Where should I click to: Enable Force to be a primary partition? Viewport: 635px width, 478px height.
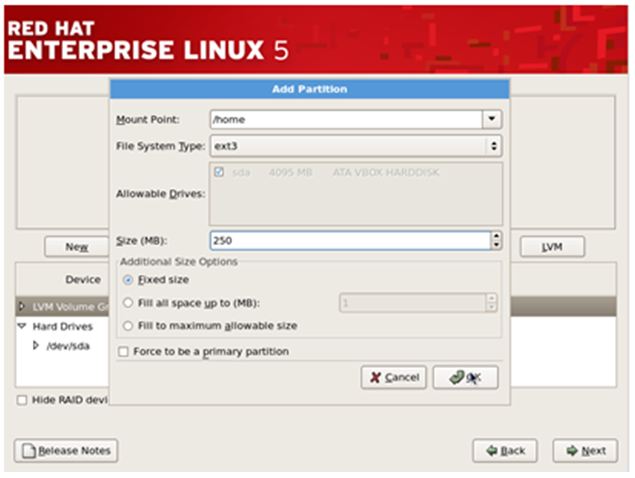[x=123, y=352]
